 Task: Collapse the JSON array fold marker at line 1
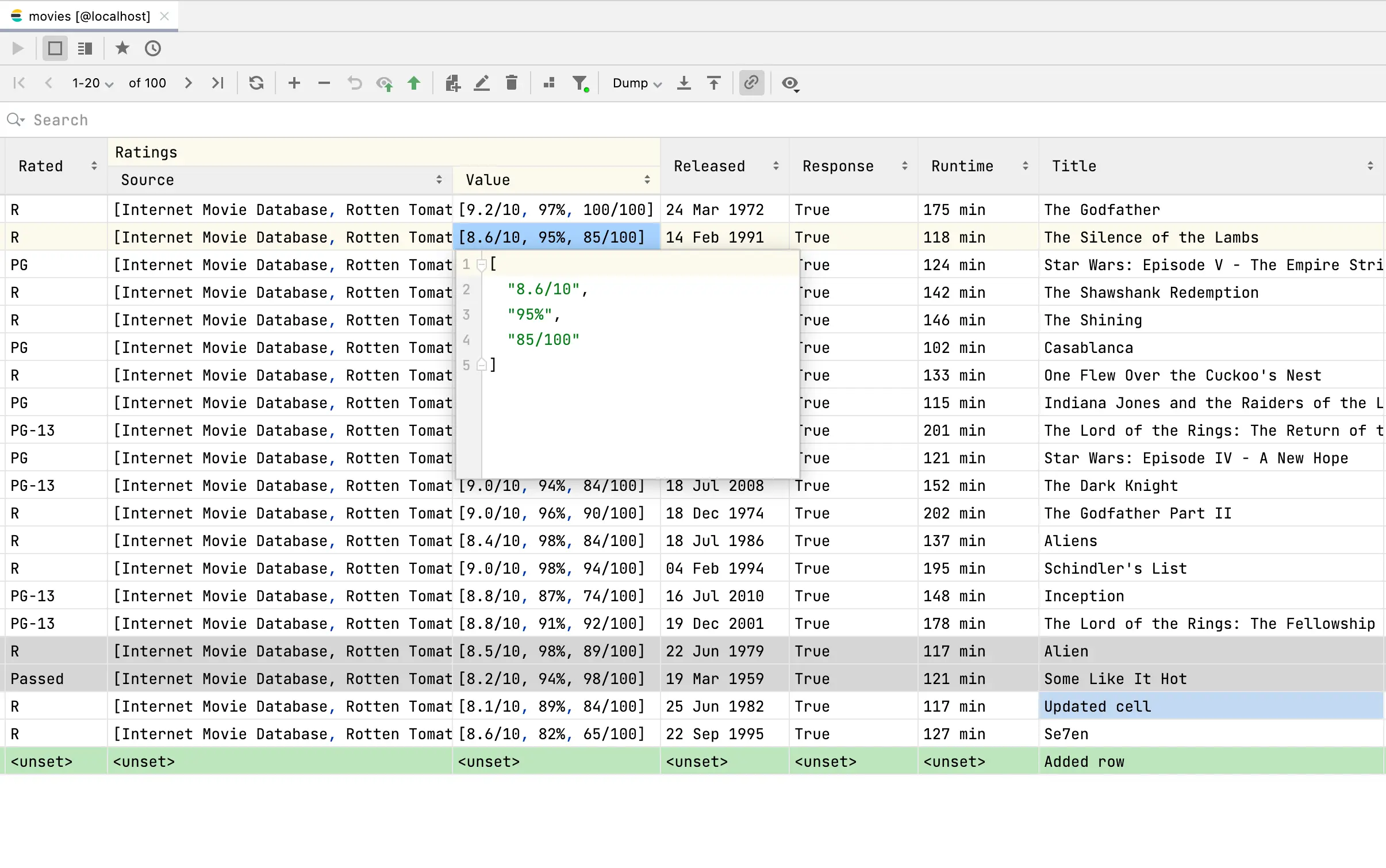482,264
